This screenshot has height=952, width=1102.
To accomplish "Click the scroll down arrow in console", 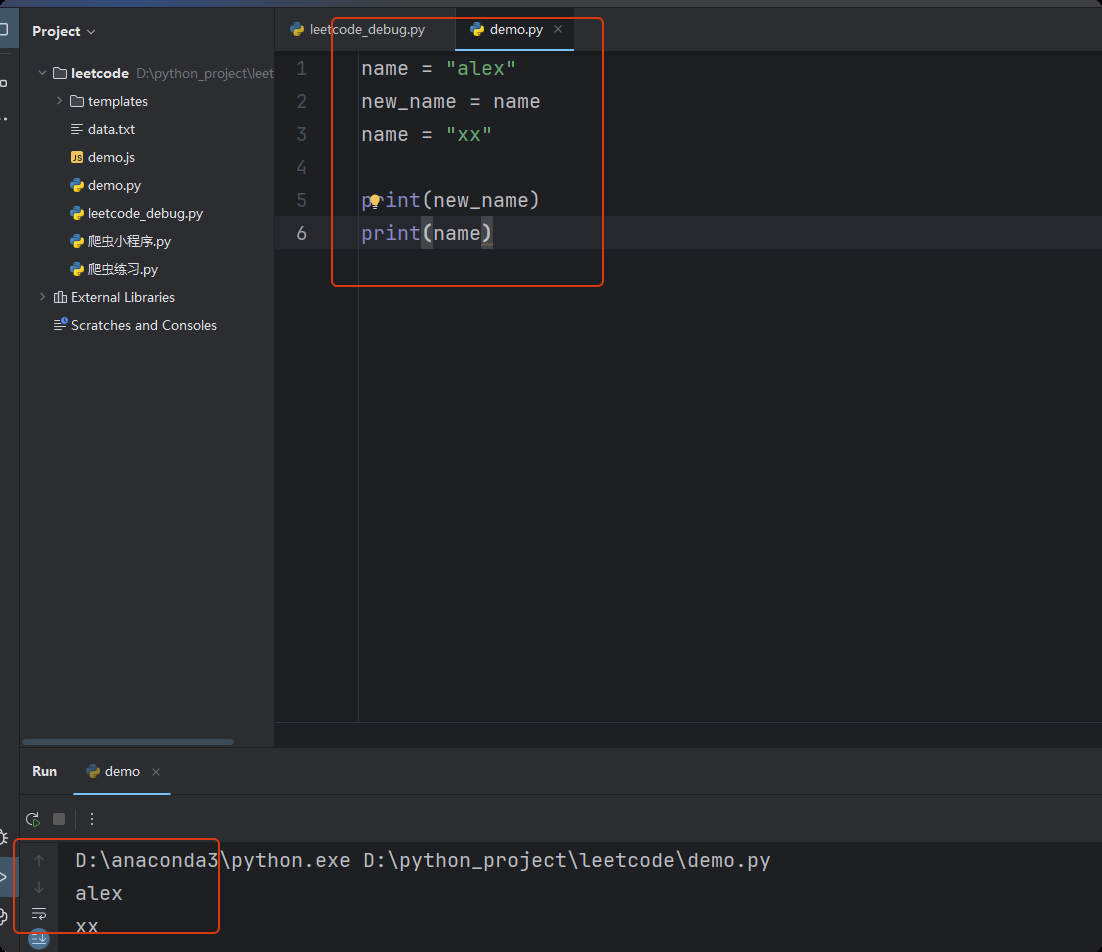I will click(x=39, y=887).
